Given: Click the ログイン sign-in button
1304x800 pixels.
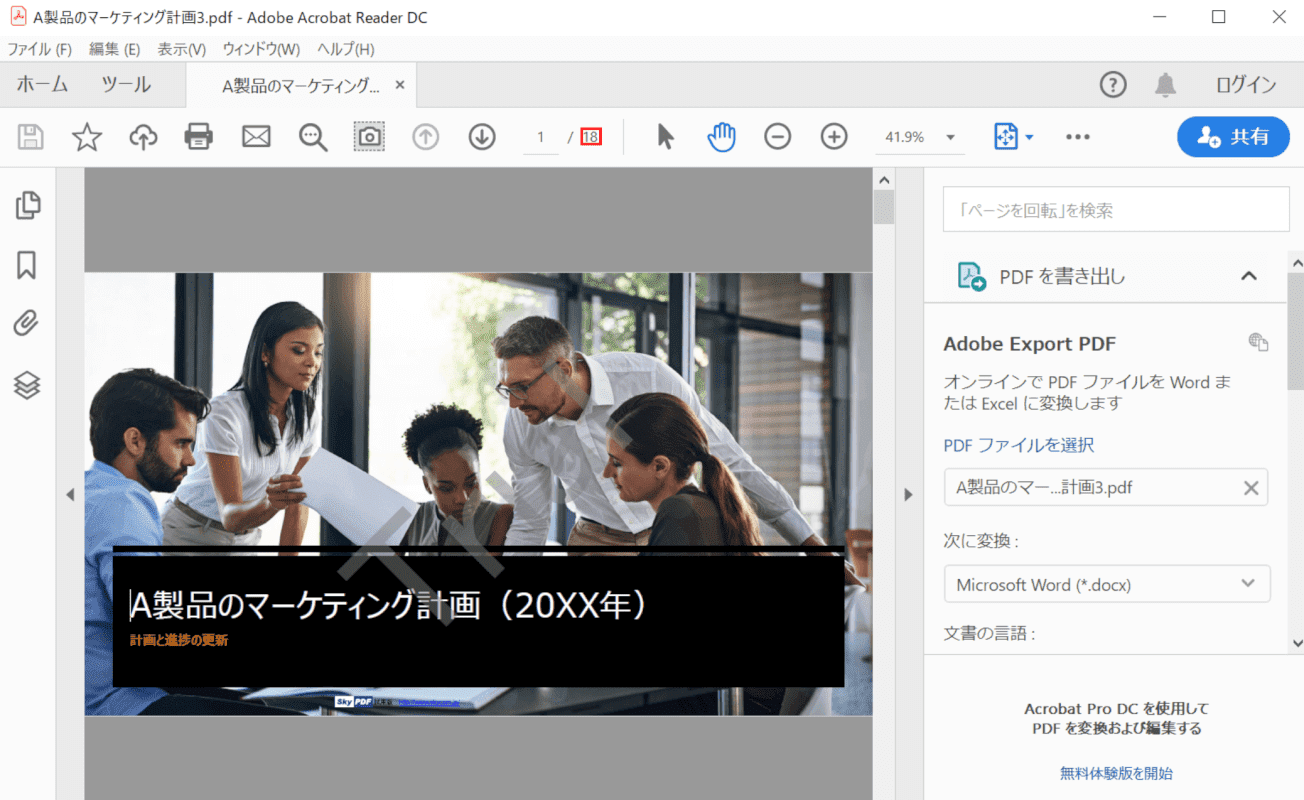Looking at the screenshot, I should coord(1246,85).
